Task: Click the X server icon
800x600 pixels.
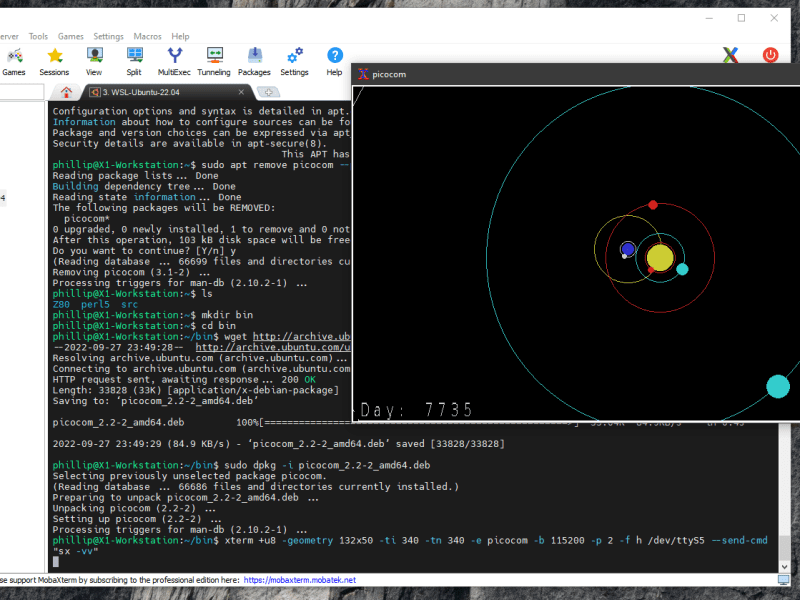Action: click(x=730, y=55)
